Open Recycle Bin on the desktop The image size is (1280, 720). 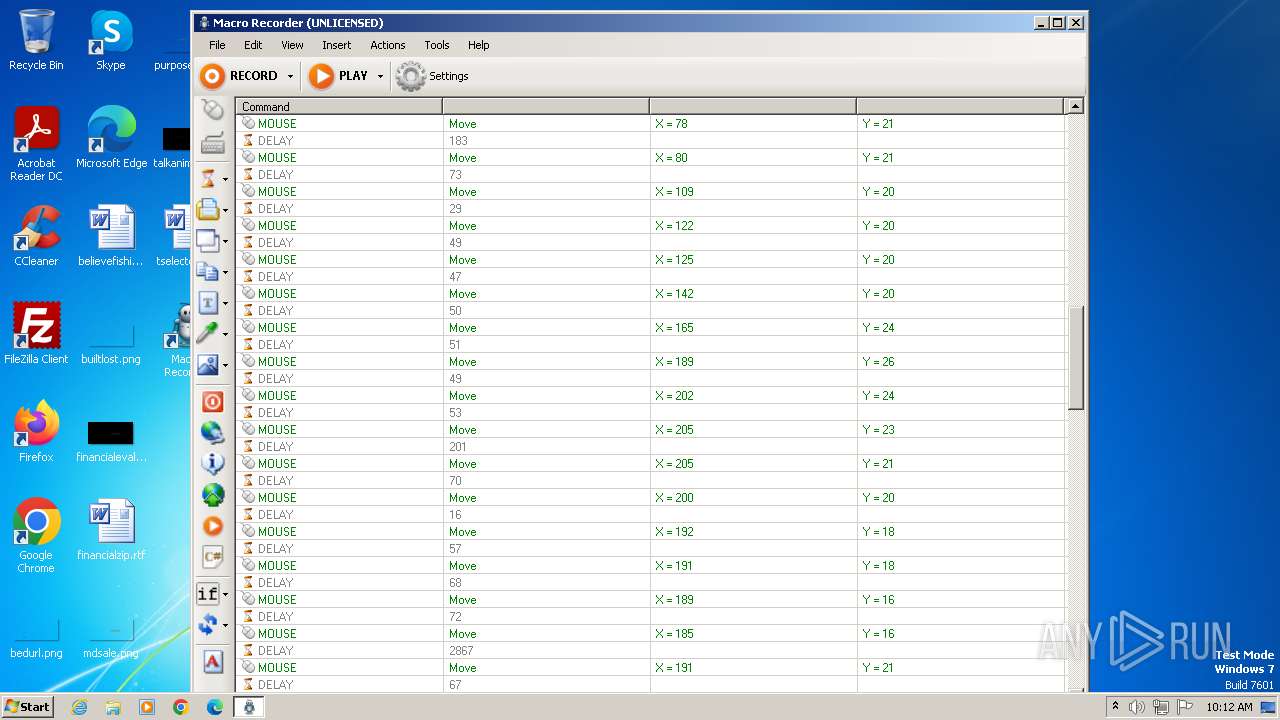tap(36, 40)
